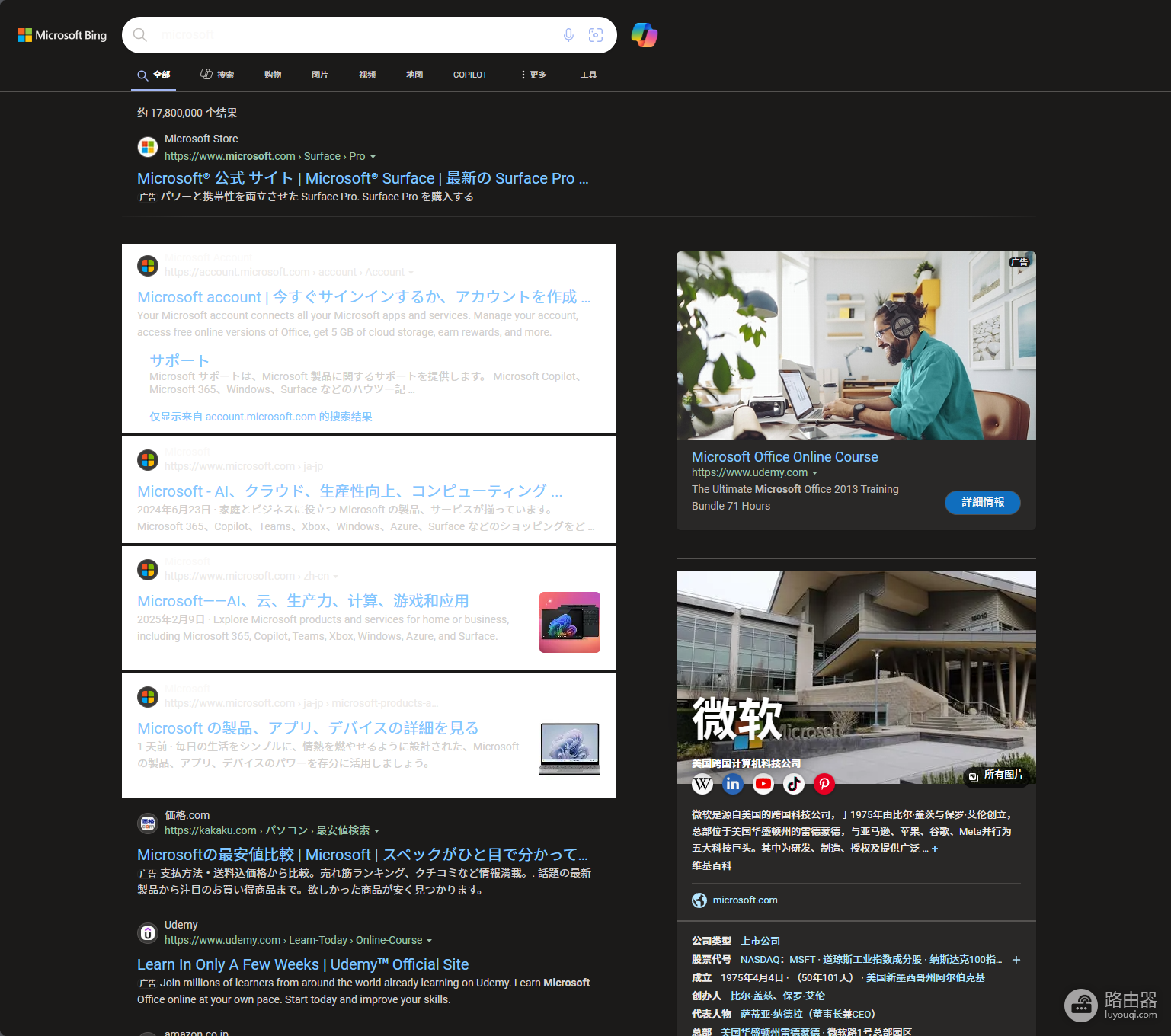Click the Microsoft account result favicon
Screen dimensions: 1171x1036
click(148, 266)
